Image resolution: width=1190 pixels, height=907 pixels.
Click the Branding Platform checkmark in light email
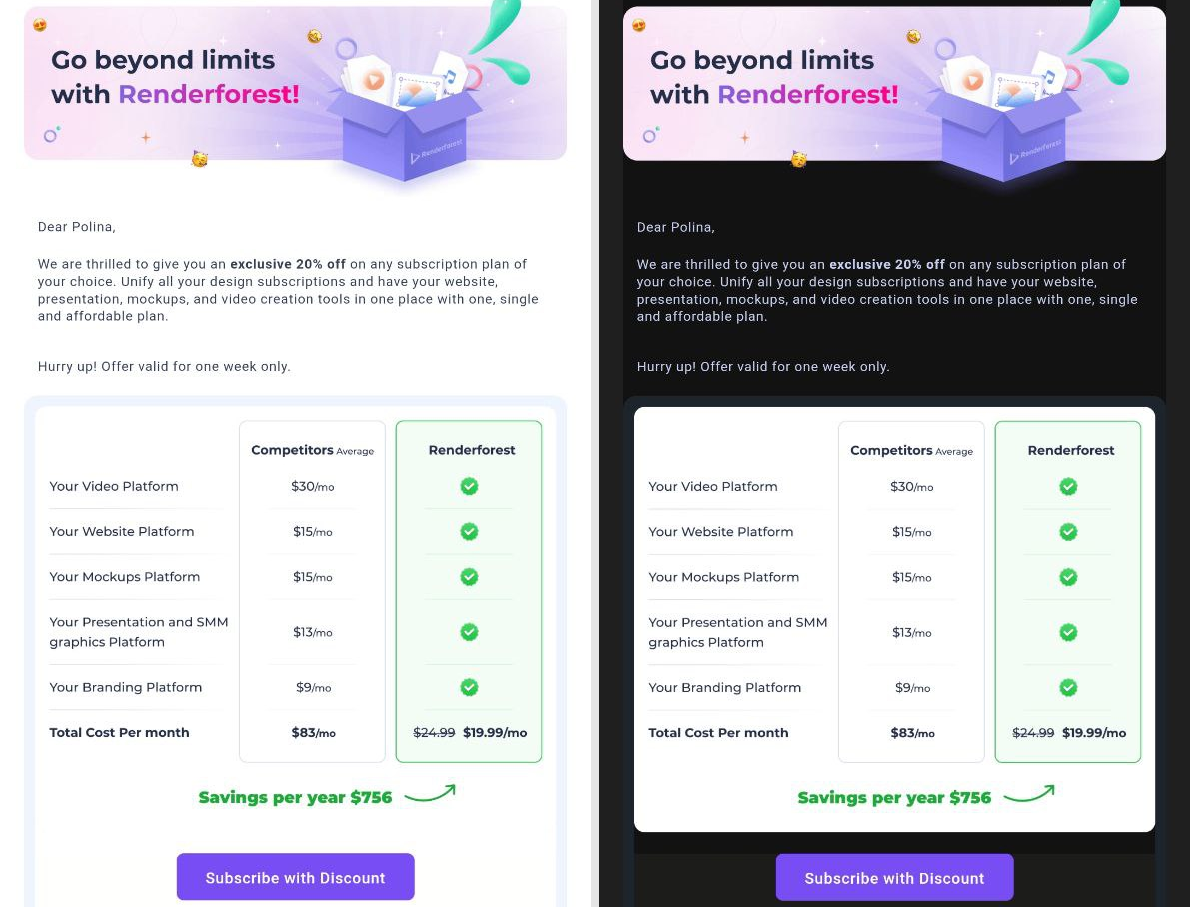pos(469,687)
